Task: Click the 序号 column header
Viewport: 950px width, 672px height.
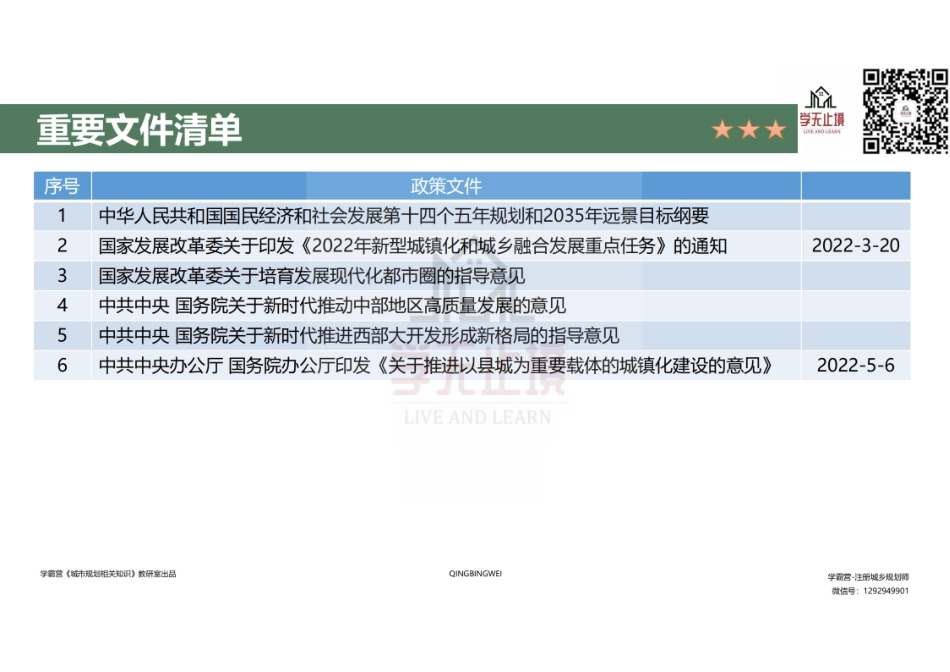Action: pos(62,185)
